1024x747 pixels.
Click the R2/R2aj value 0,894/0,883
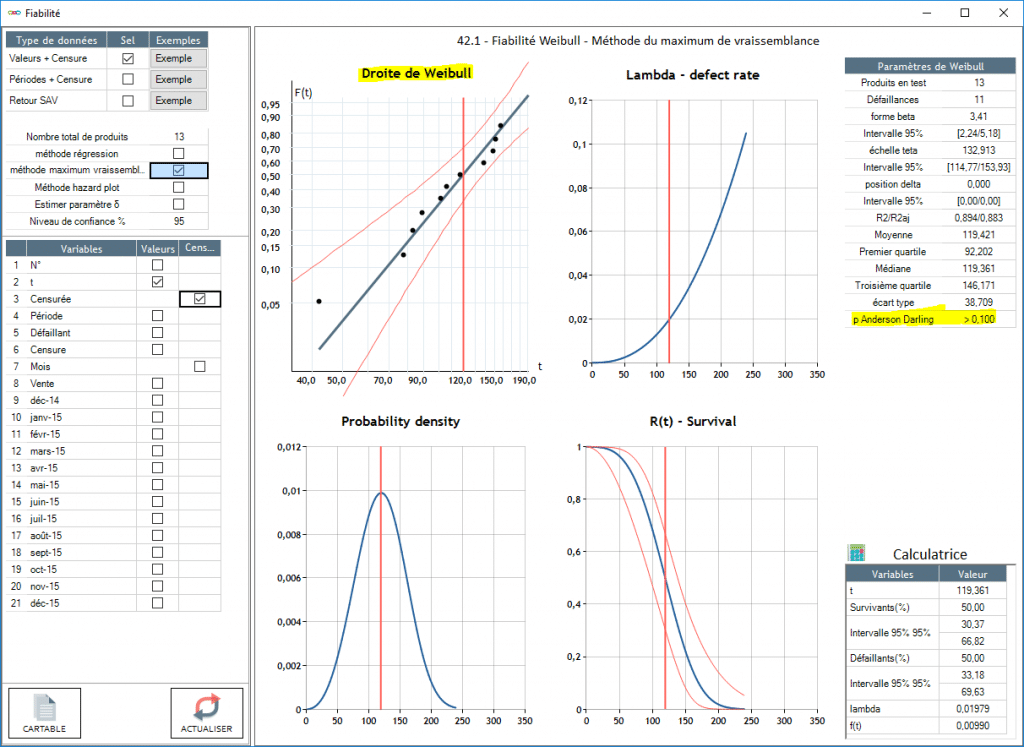(x=978, y=217)
